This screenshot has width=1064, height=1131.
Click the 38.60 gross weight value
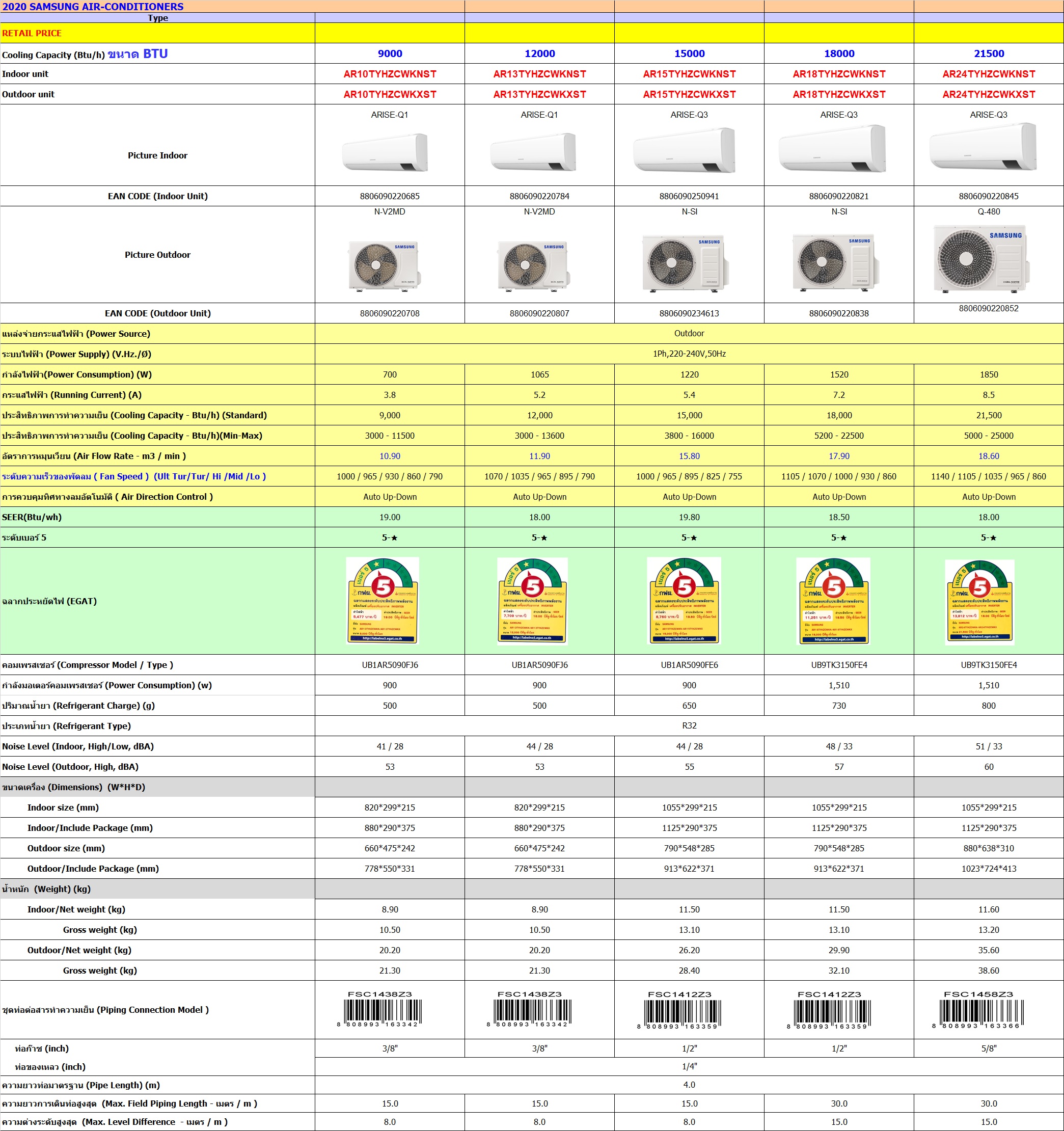click(989, 971)
